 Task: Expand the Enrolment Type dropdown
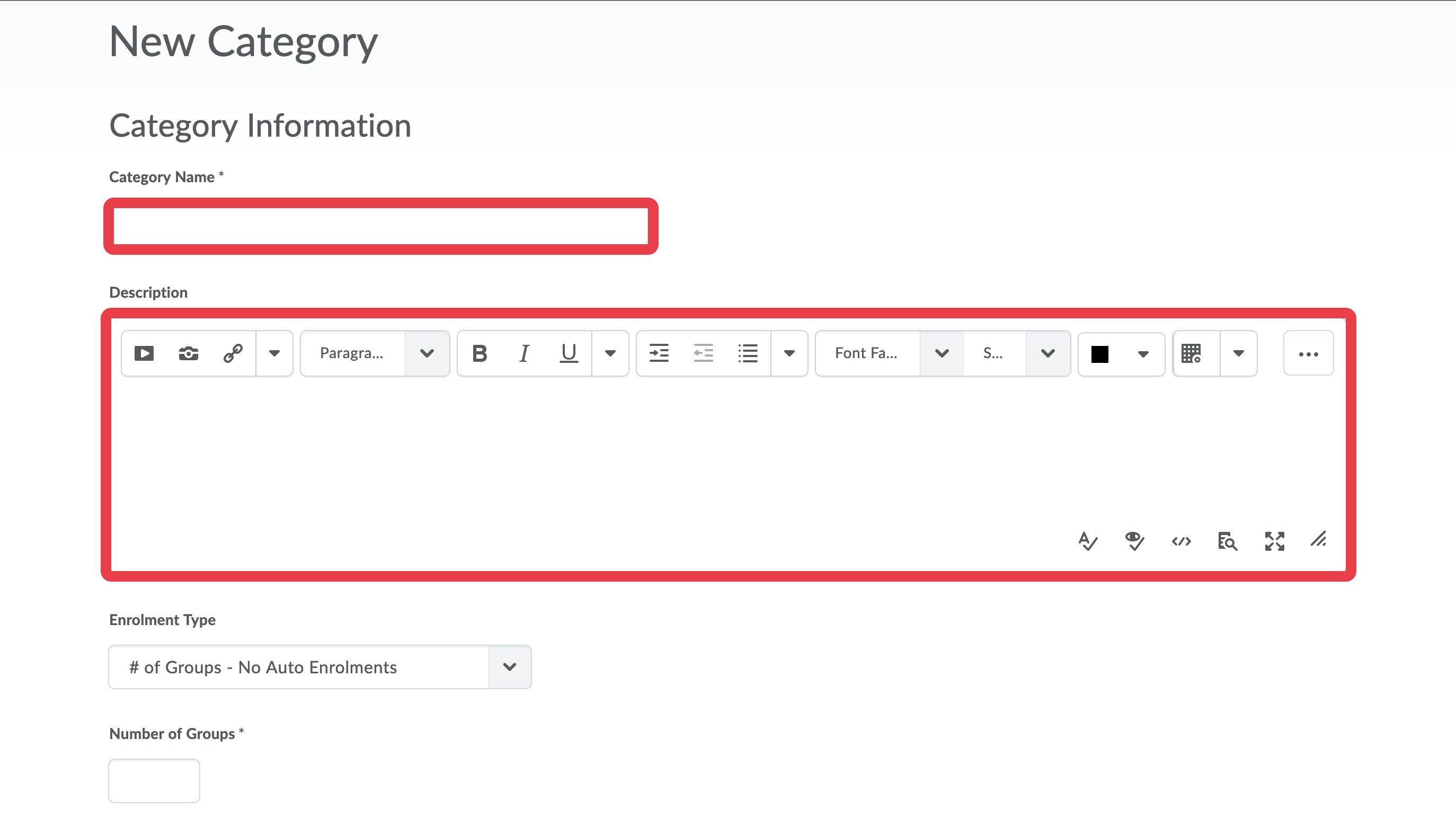click(x=320, y=667)
